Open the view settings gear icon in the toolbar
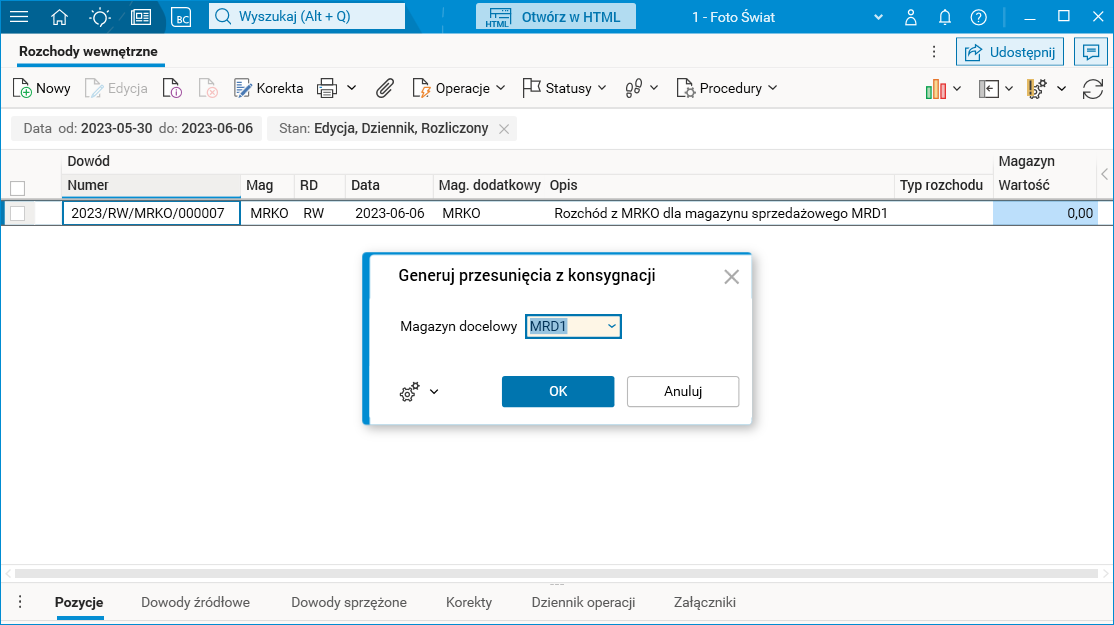Viewport: 1114px width, 625px height. (x=1037, y=88)
